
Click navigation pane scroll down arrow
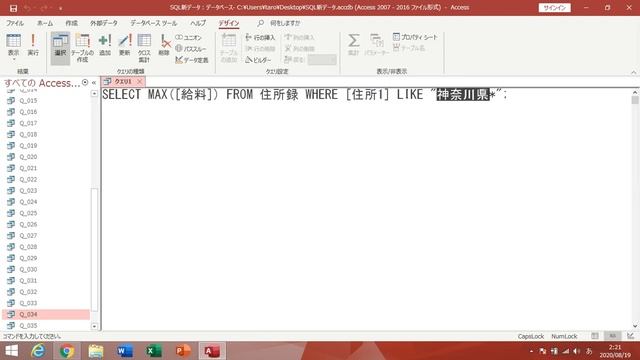[94, 326]
